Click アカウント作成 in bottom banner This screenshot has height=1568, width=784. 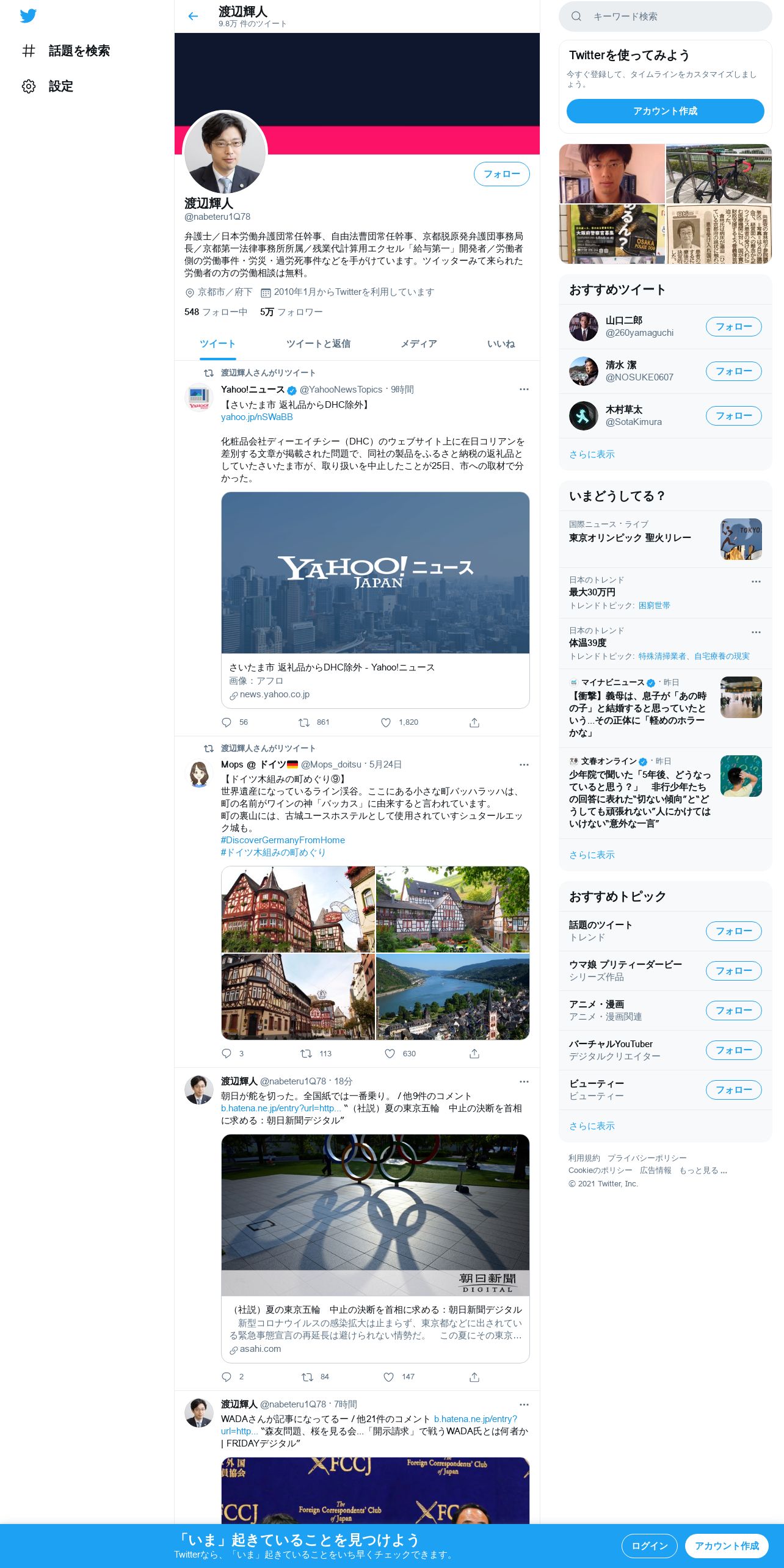click(727, 1546)
